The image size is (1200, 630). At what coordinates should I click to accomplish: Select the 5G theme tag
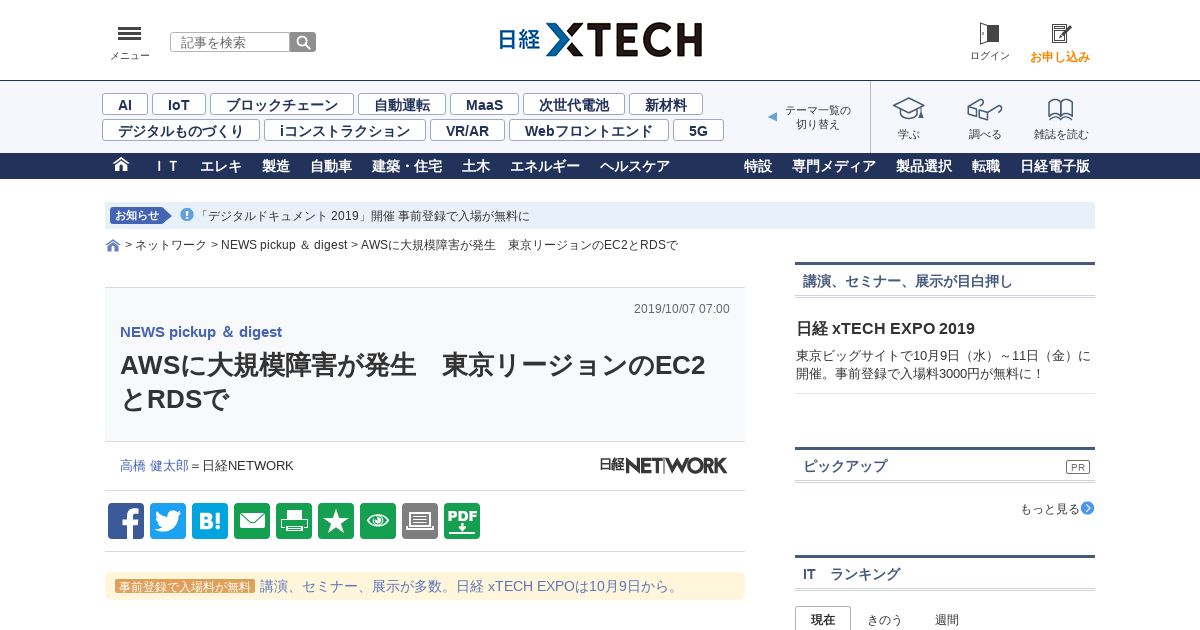coord(698,130)
